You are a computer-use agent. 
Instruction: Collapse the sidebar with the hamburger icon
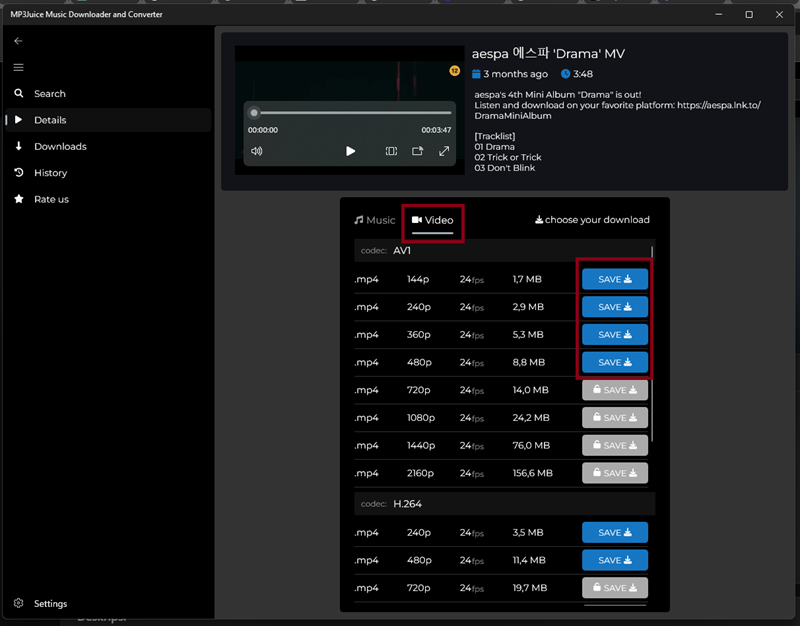pos(18,67)
